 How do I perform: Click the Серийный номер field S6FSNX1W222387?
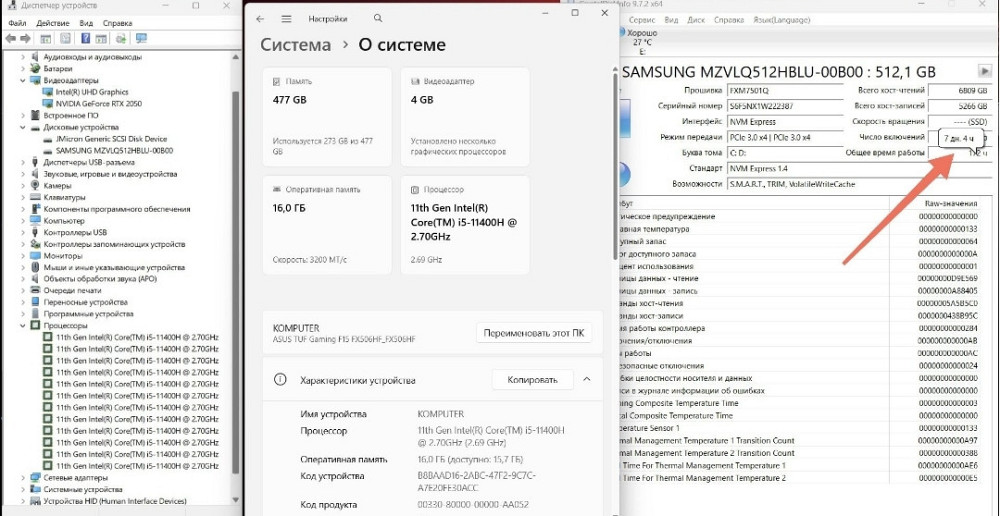tap(784, 106)
